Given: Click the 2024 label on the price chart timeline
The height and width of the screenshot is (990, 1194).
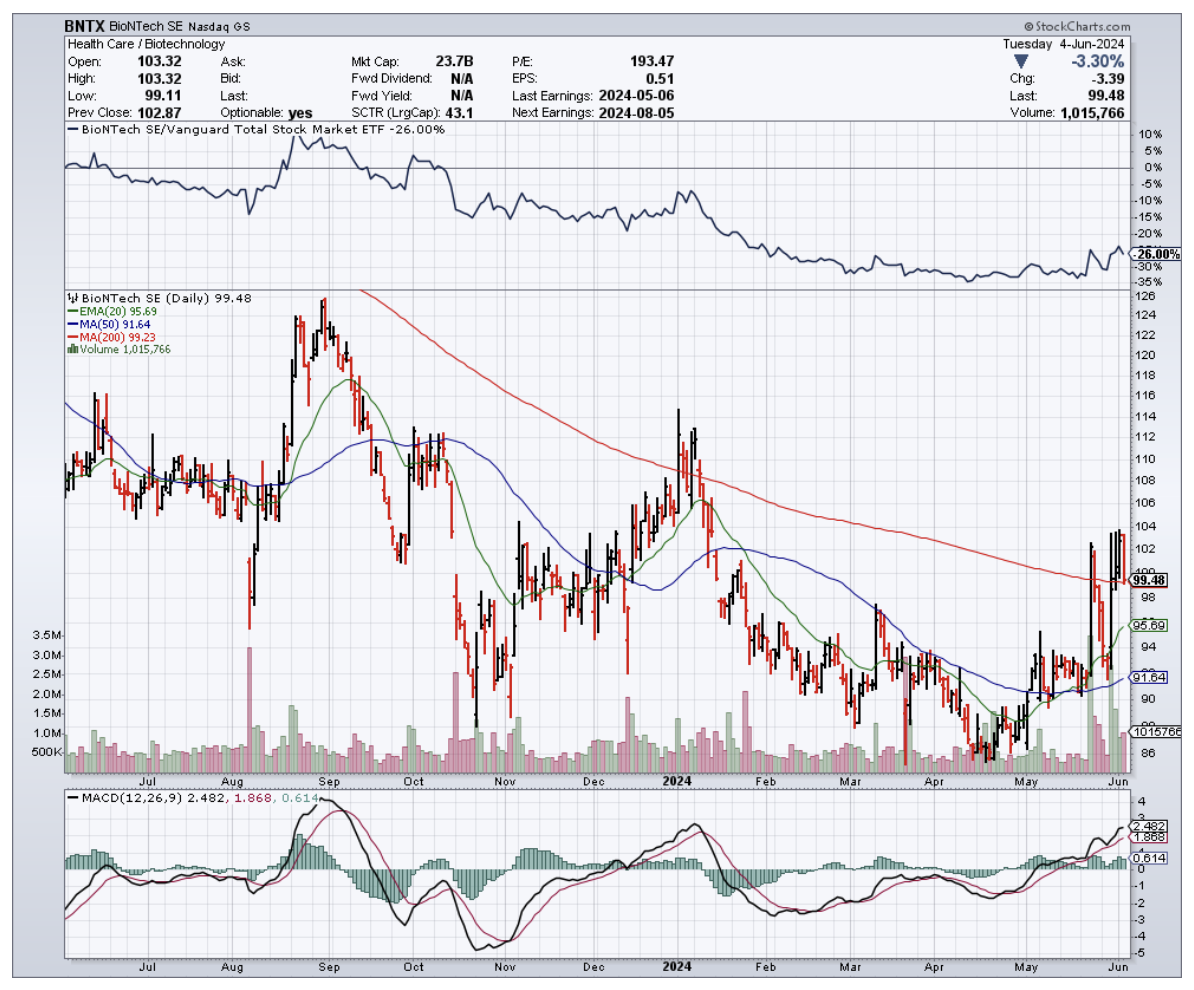Looking at the screenshot, I should 678,779.
